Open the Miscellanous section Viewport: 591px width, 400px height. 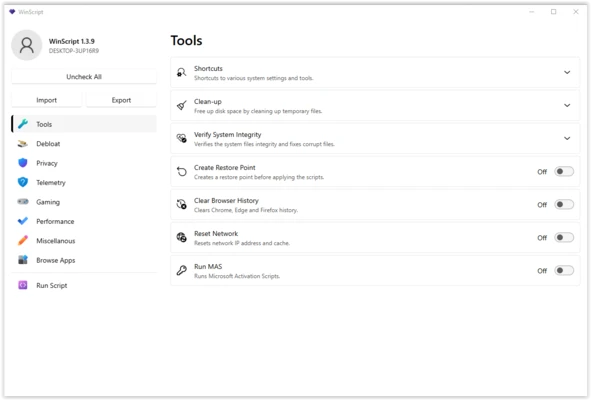[x=84, y=241]
